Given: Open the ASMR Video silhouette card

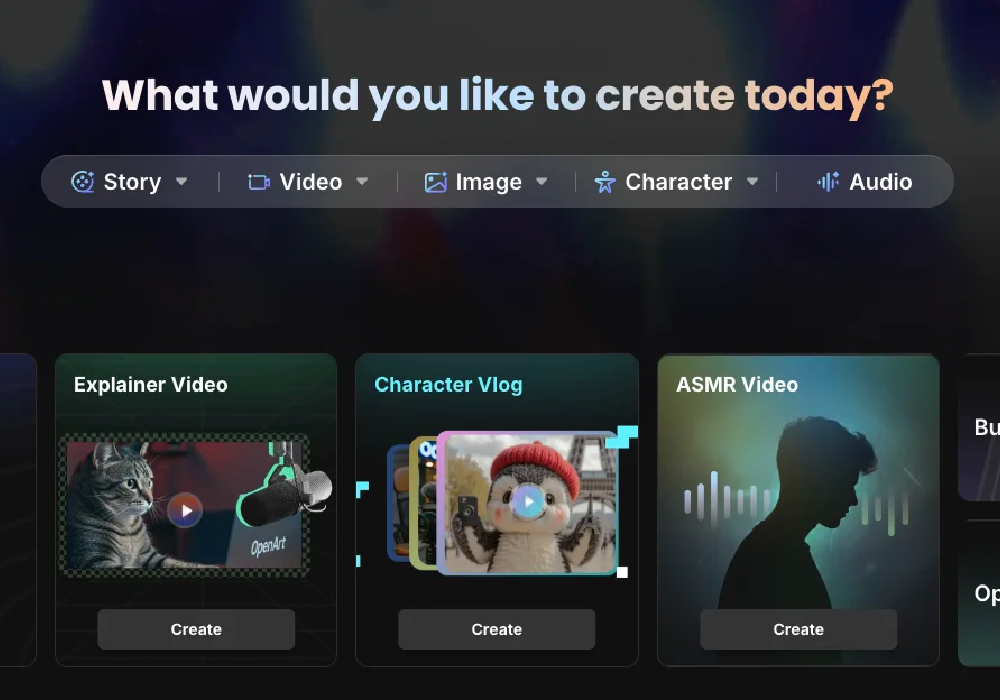Looking at the screenshot, I should (798, 510).
